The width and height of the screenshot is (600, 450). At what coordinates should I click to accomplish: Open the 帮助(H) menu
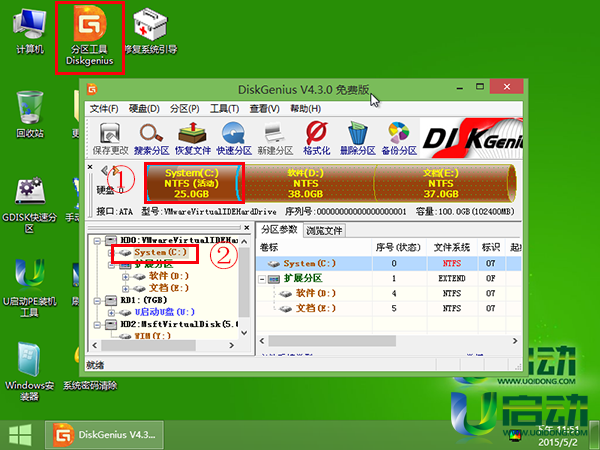[305, 109]
